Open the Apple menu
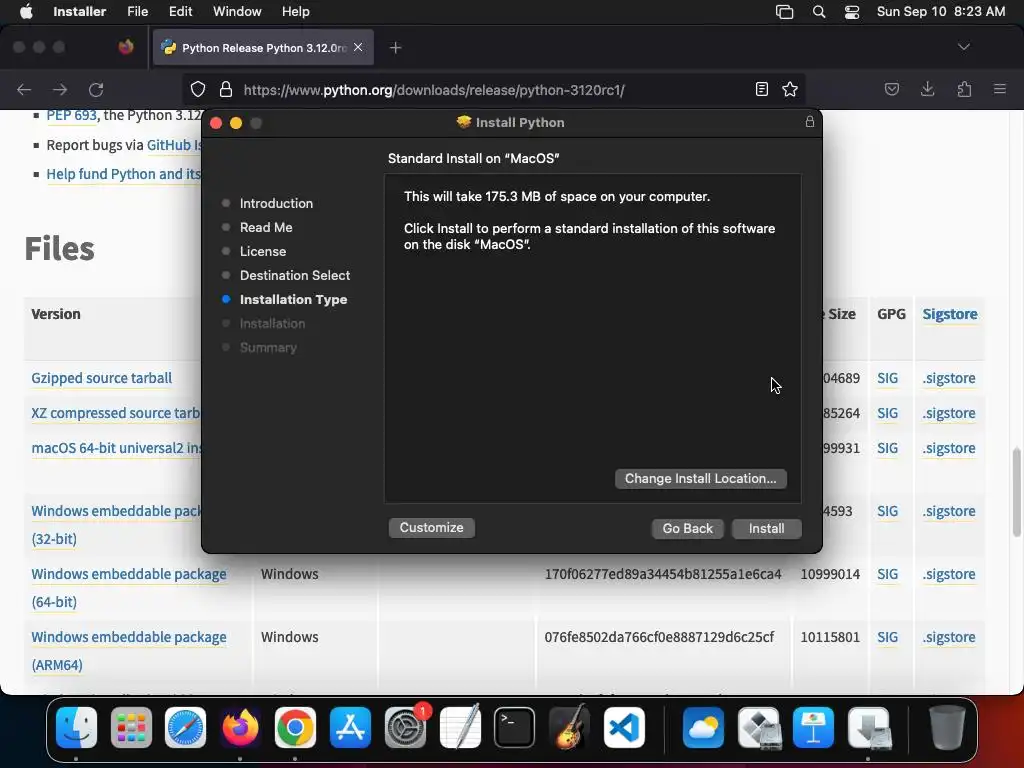The height and width of the screenshot is (768, 1024). click(x=26, y=12)
